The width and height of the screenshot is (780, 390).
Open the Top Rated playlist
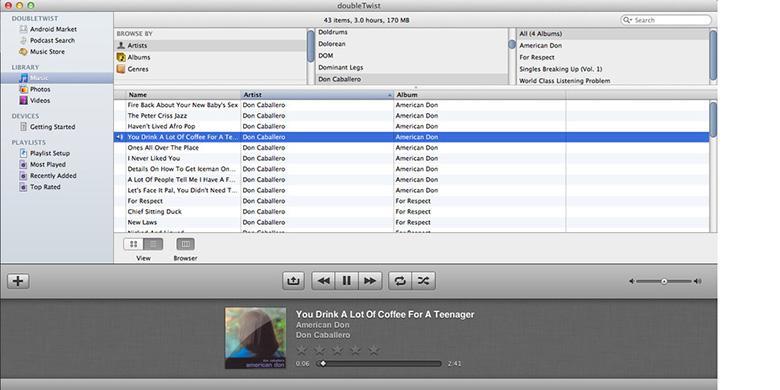[x=40, y=187]
